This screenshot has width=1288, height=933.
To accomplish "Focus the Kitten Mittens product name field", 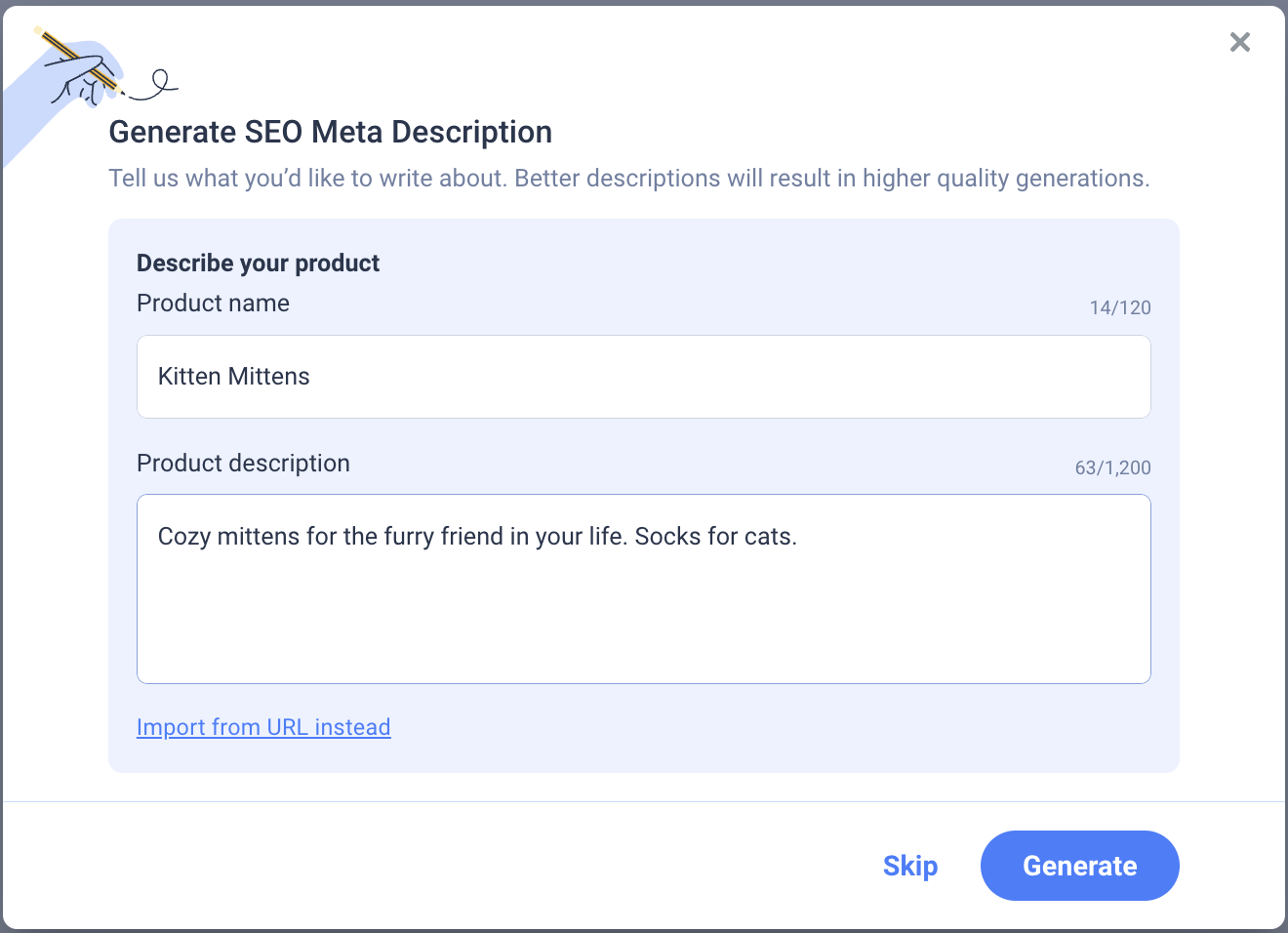I will point(643,377).
